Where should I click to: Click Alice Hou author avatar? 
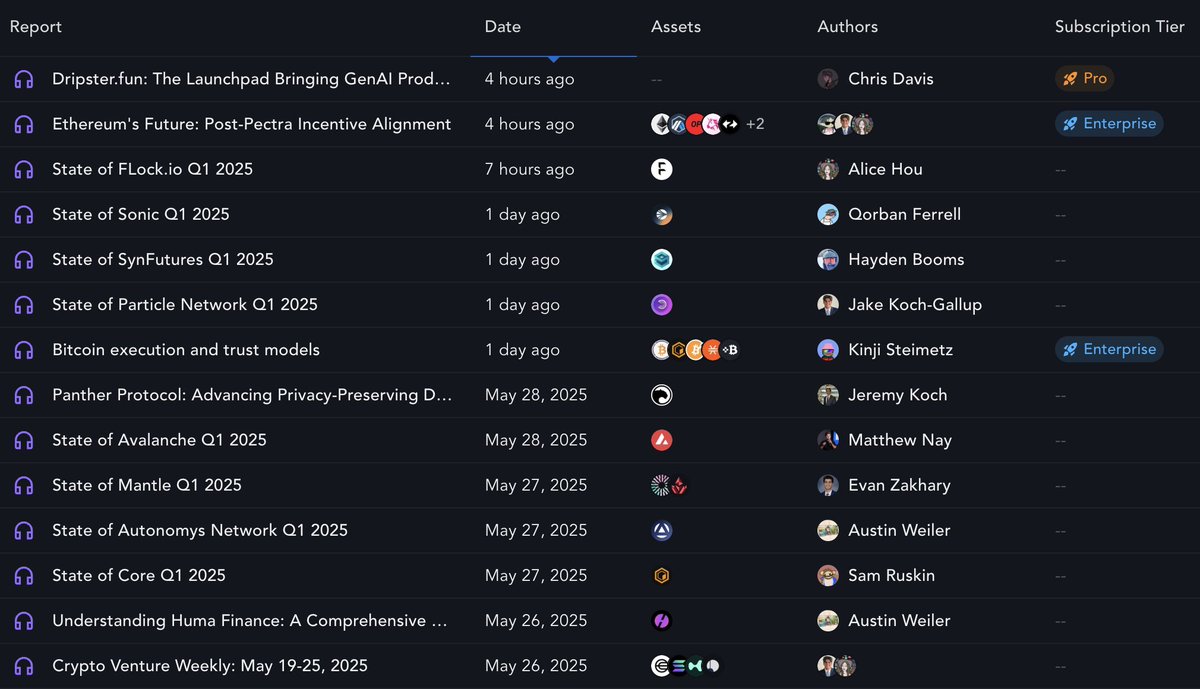(828, 169)
